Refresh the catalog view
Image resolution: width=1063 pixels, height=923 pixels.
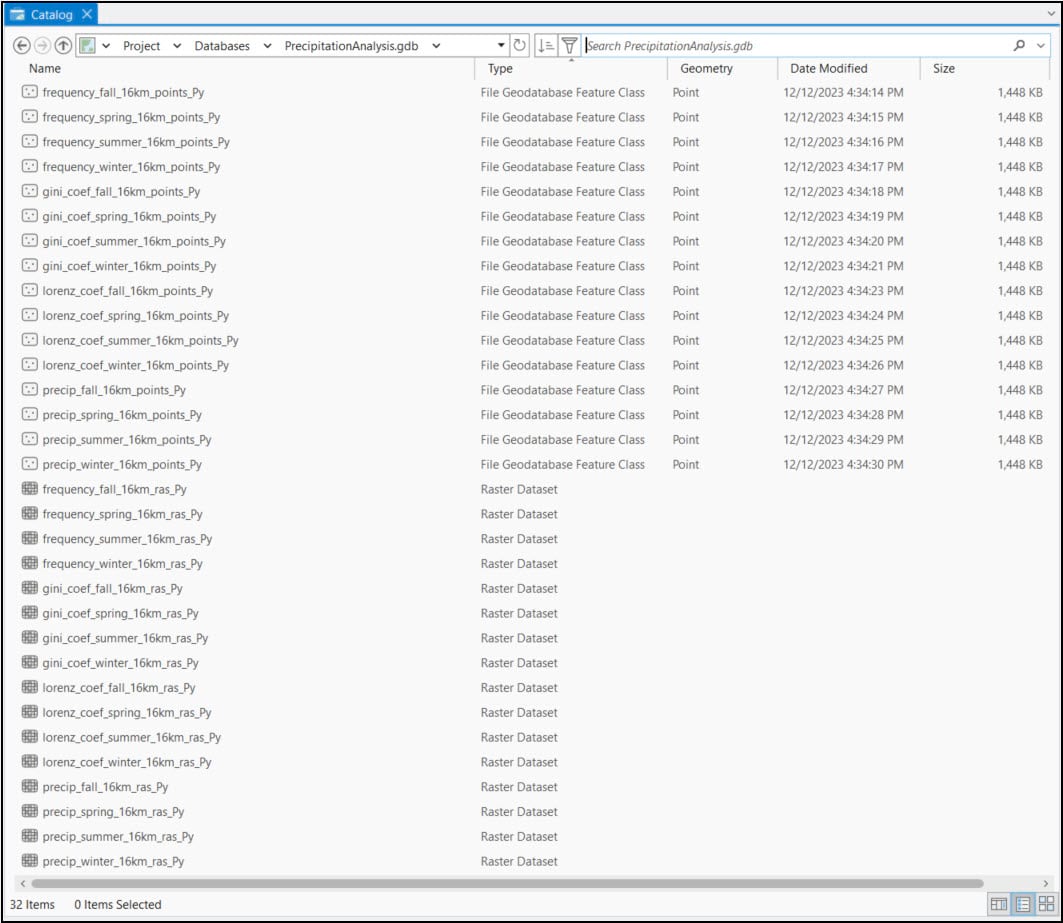coord(519,45)
